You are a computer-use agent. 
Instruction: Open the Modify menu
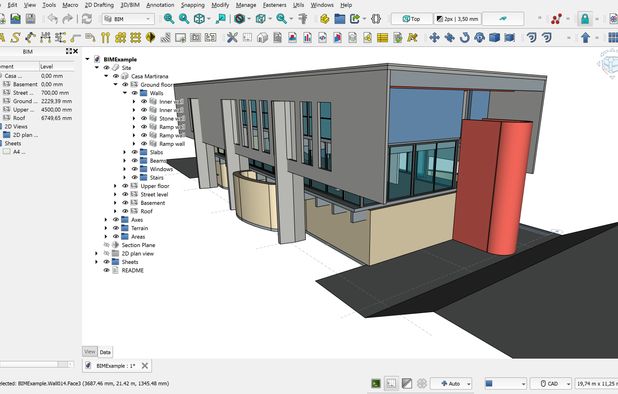click(220, 5)
